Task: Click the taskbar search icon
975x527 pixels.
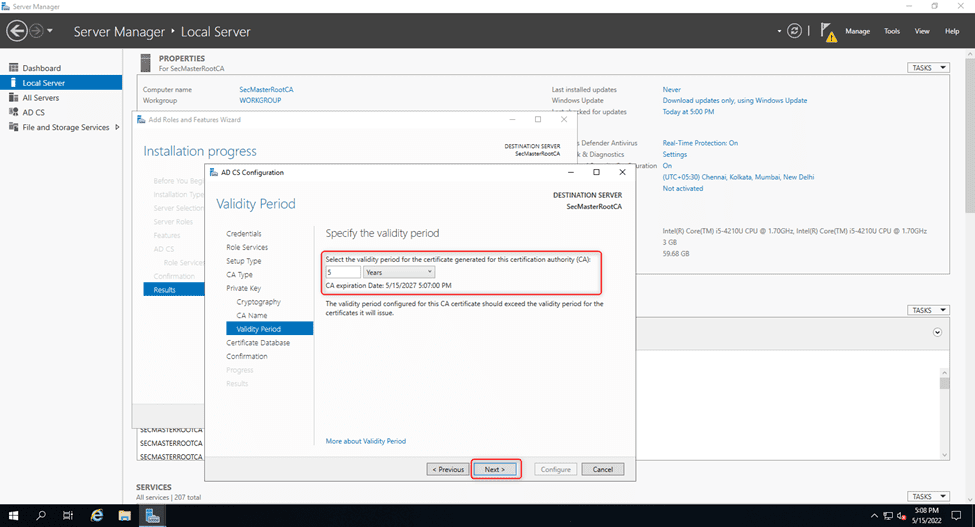Action: [41, 516]
